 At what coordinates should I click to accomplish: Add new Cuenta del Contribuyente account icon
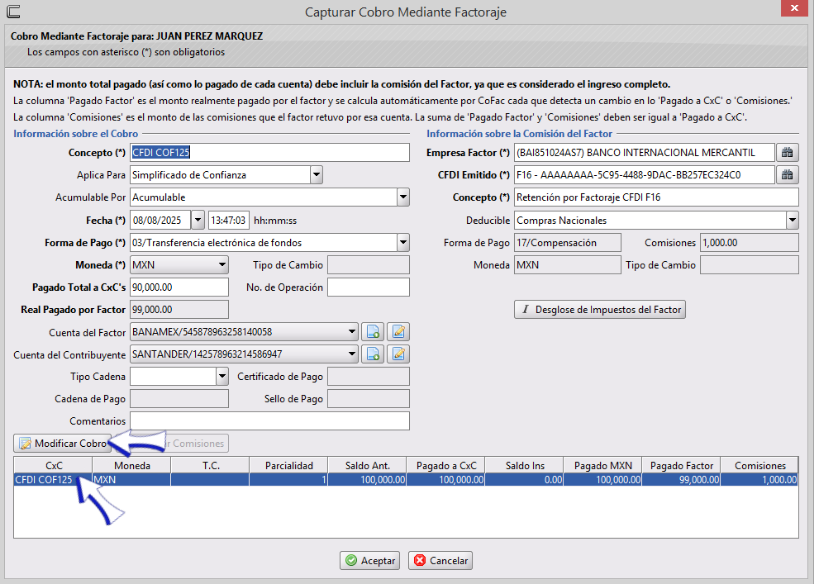pyautogui.click(x=373, y=354)
